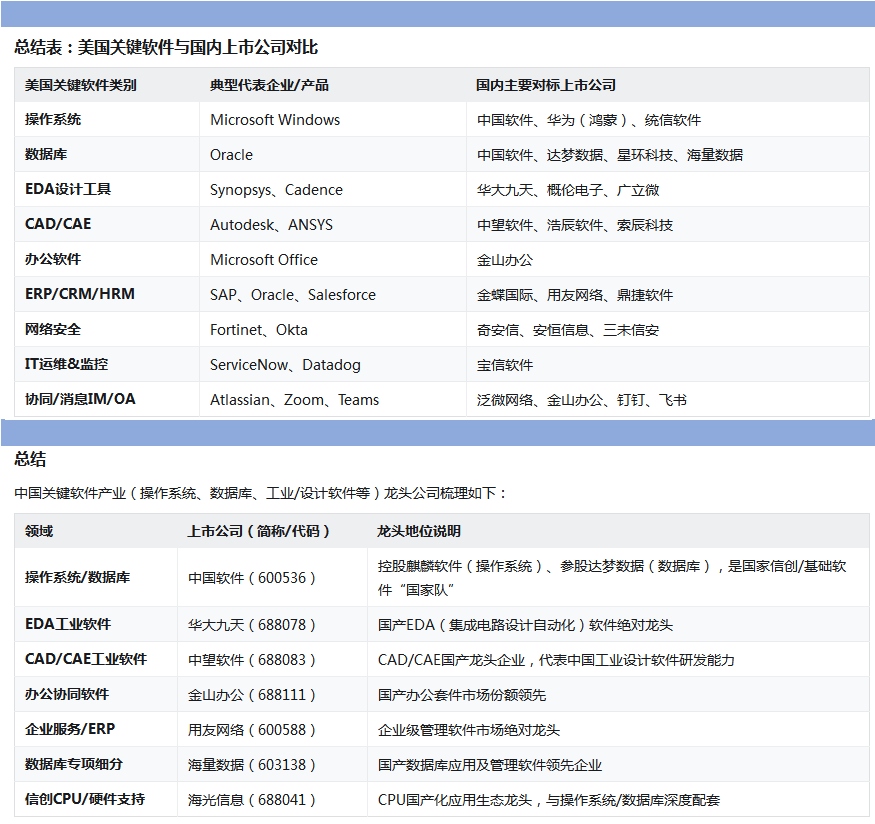Select the Synopsys、Cadence cell
Image resolution: width=875 pixels, height=824 pixels.
pyautogui.click(x=276, y=190)
